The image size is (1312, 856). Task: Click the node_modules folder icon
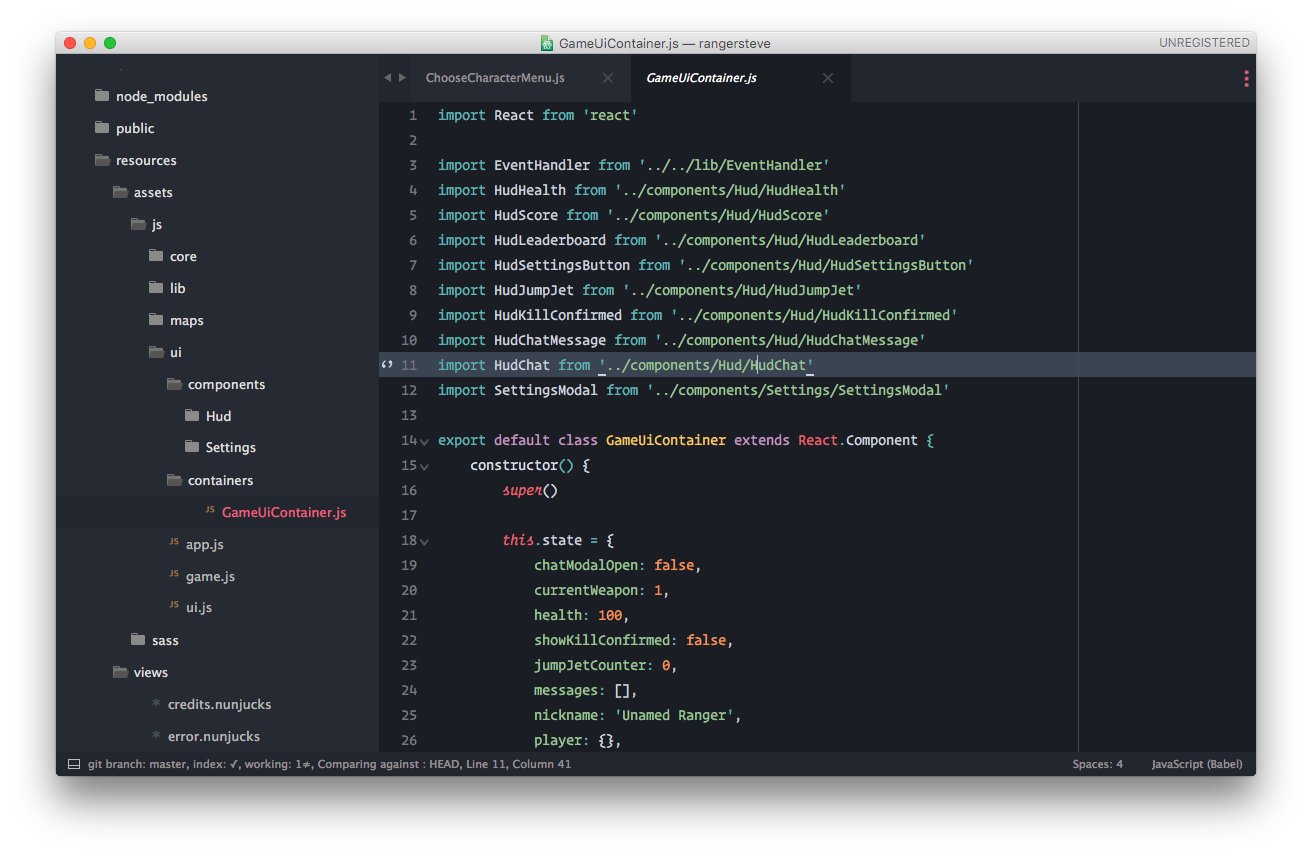click(x=101, y=96)
